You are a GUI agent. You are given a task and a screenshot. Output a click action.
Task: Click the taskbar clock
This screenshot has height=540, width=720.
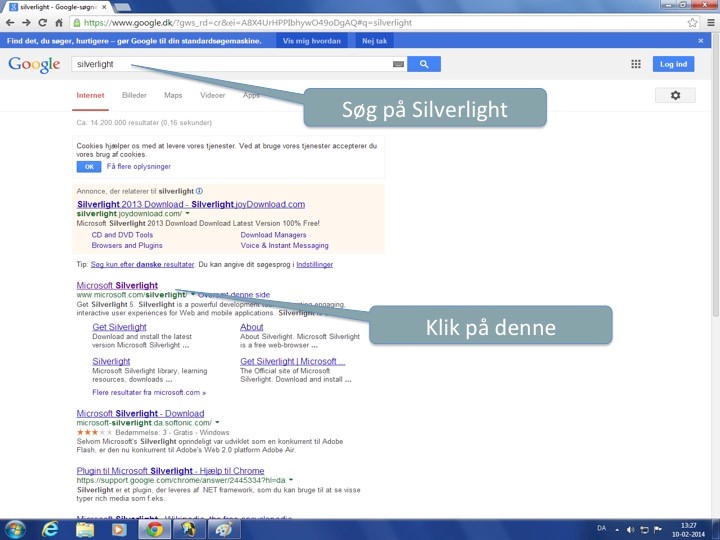point(688,529)
